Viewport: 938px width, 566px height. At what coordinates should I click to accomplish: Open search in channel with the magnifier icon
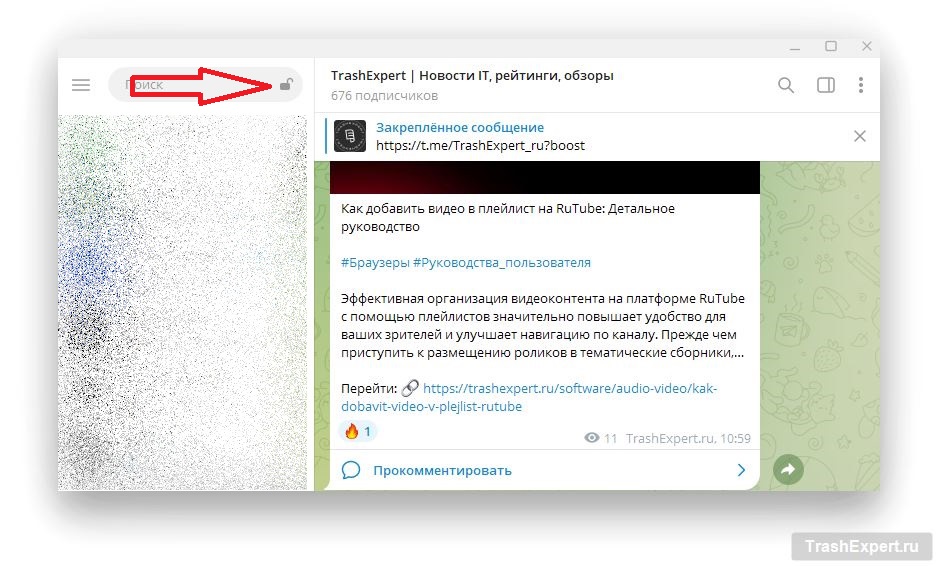786,85
